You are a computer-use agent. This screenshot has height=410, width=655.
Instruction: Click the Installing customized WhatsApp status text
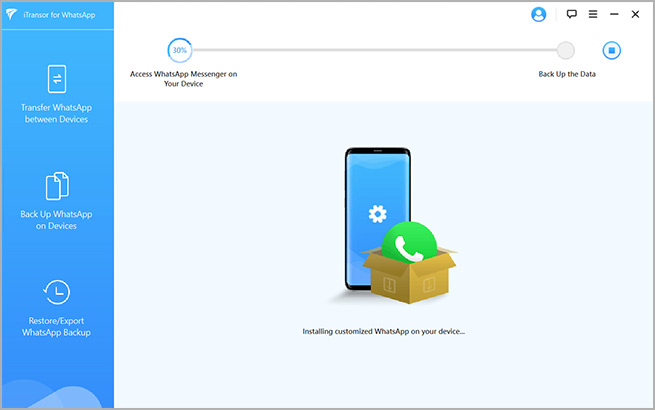(x=383, y=330)
